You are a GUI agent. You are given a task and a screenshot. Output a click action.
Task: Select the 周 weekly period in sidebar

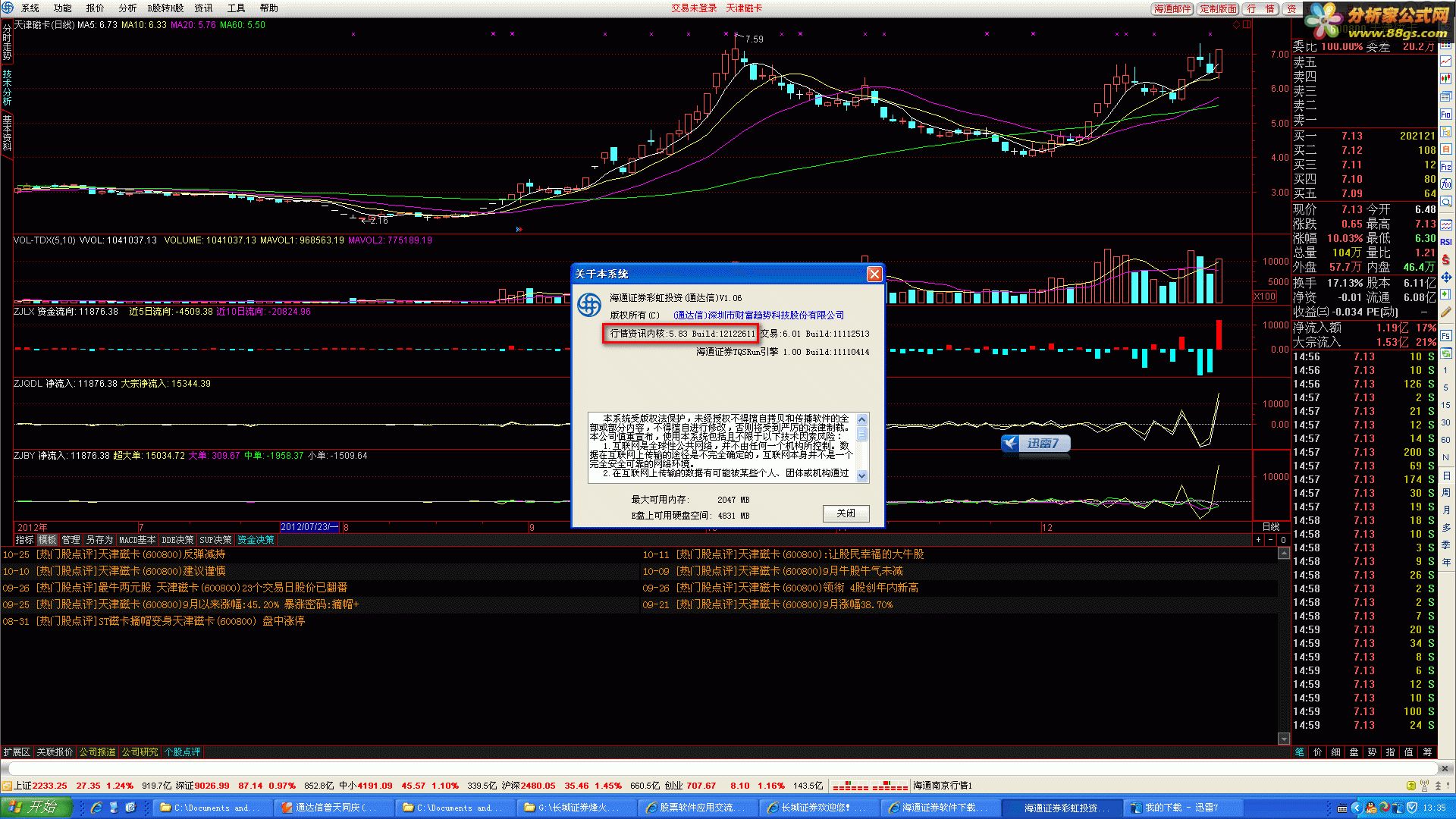pyautogui.click(x=1446, y=492)
